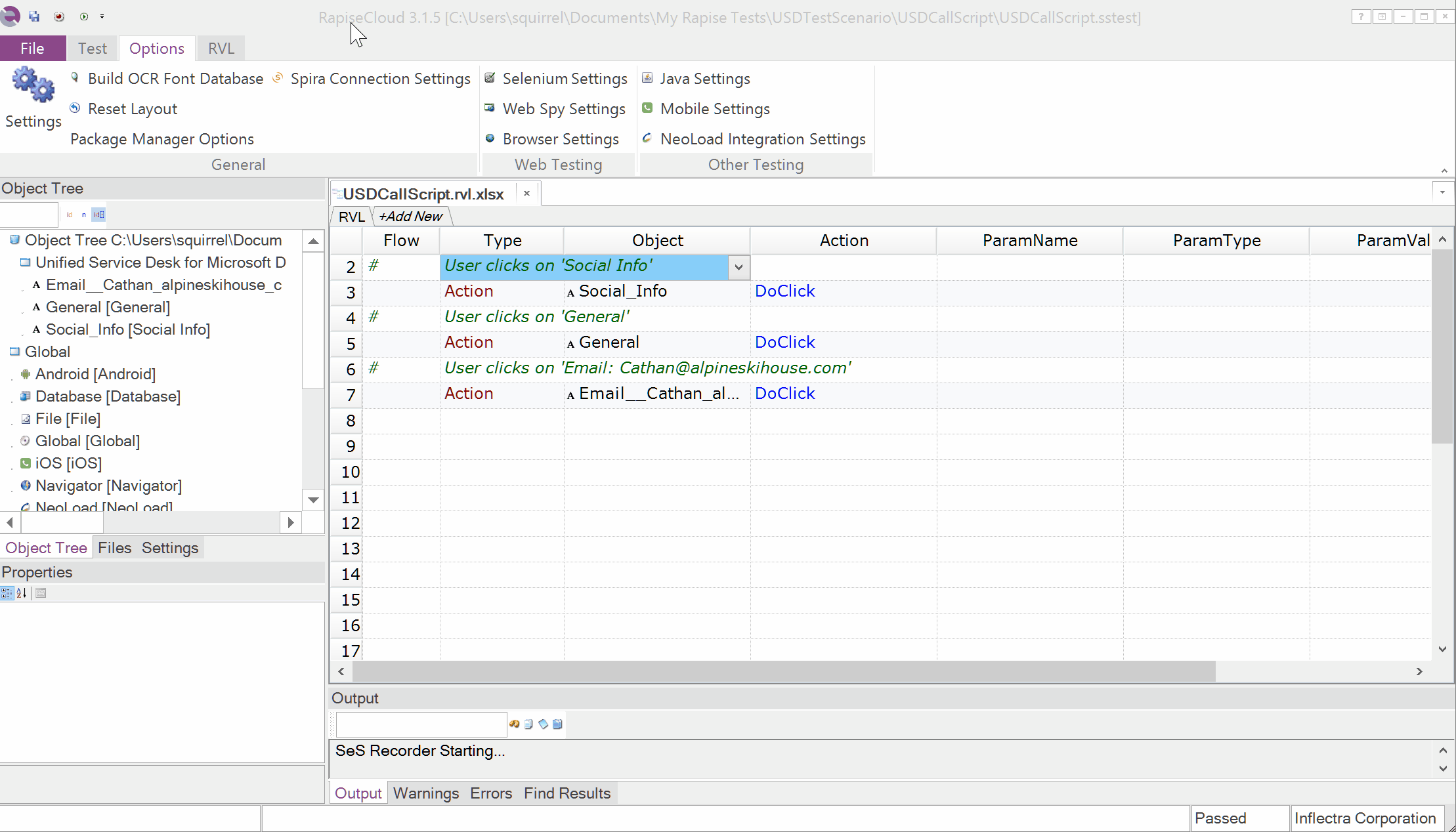Open Spira Connection Settings
This screenshot has width=1456, height=832.
click(380, 79)
